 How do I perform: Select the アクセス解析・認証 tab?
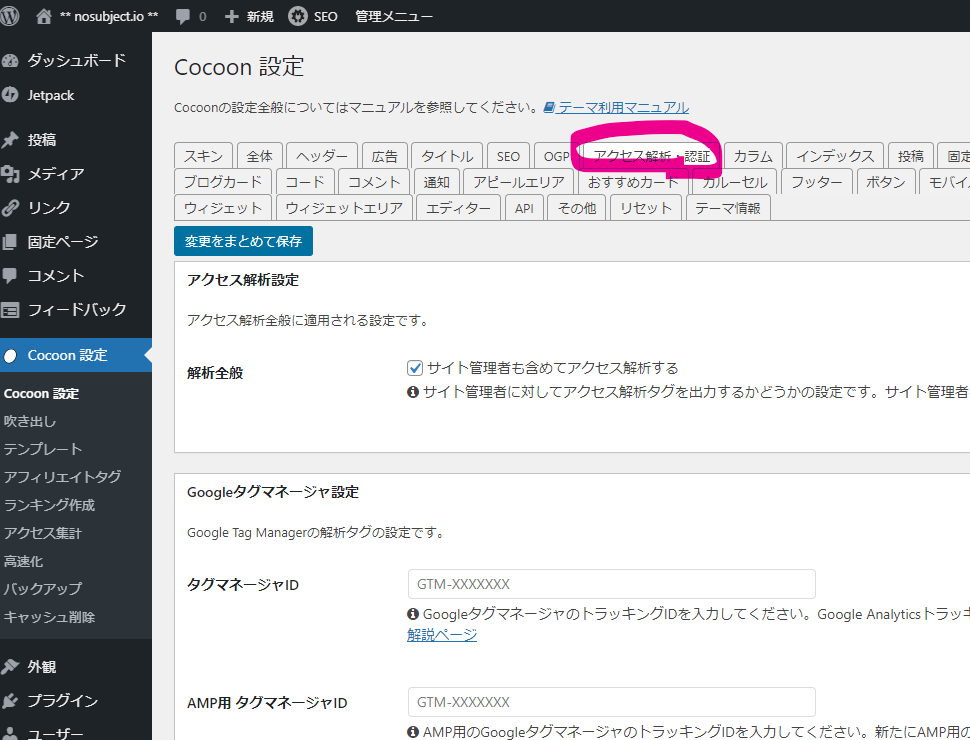[x=651, y=155]
